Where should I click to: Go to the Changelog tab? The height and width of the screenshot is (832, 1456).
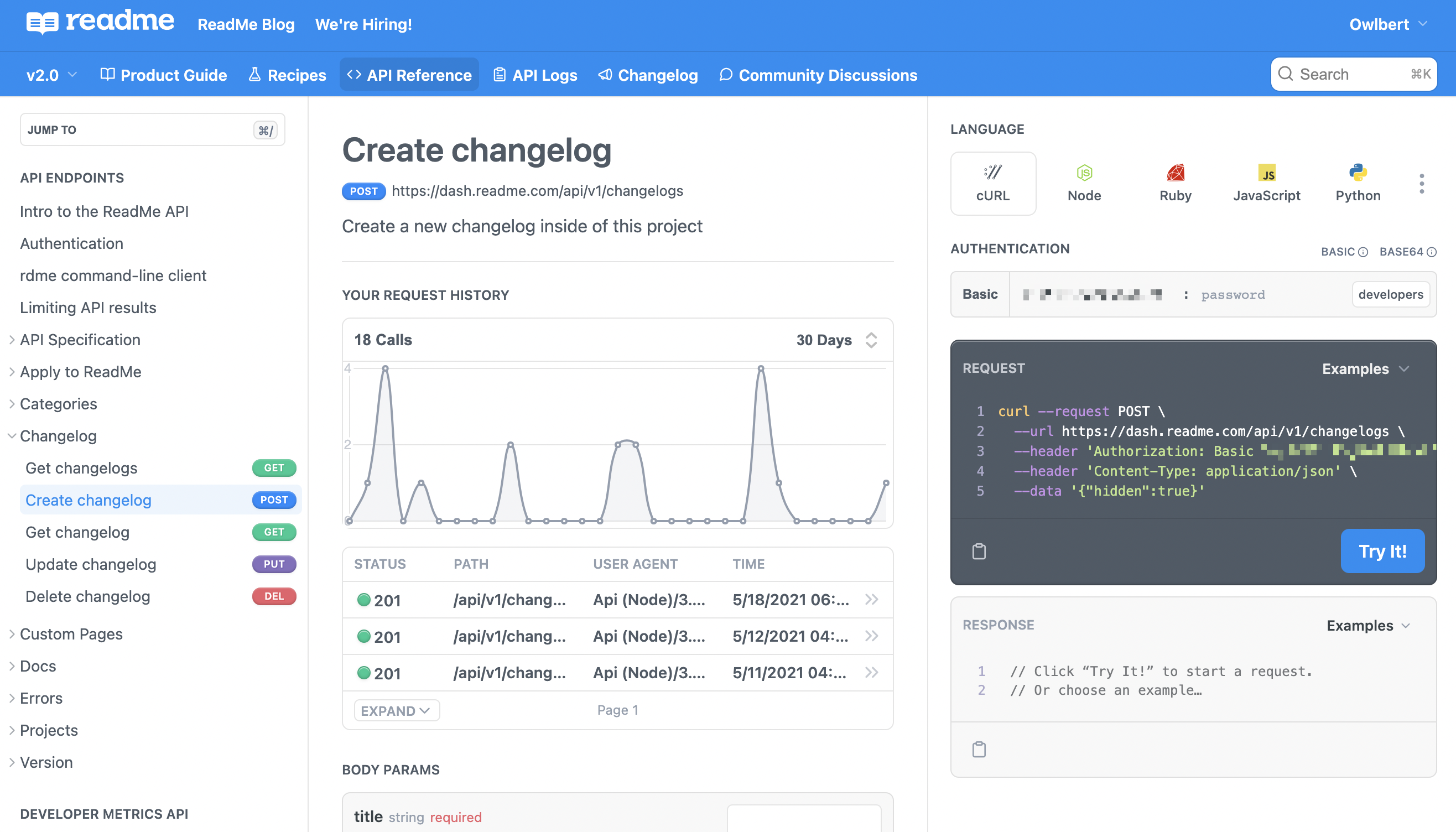coord(648,75)
